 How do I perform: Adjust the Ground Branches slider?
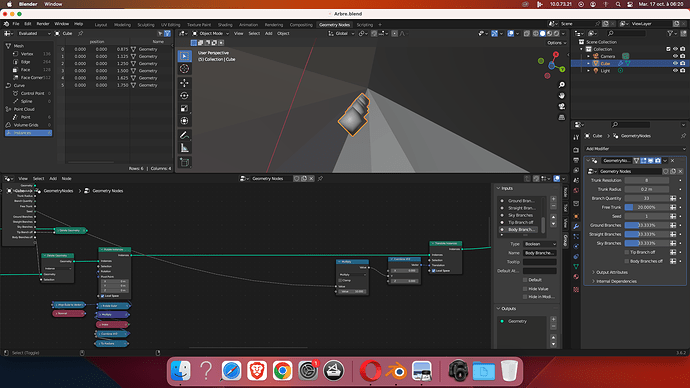point(647,225)
